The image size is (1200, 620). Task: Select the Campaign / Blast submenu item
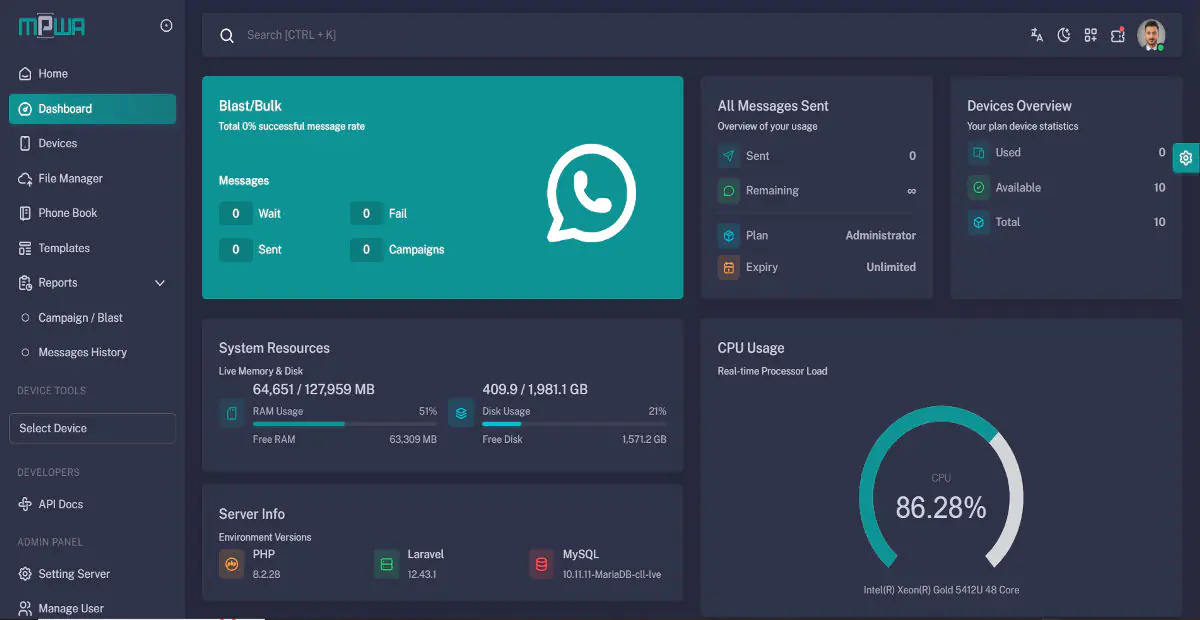point(80,318)
